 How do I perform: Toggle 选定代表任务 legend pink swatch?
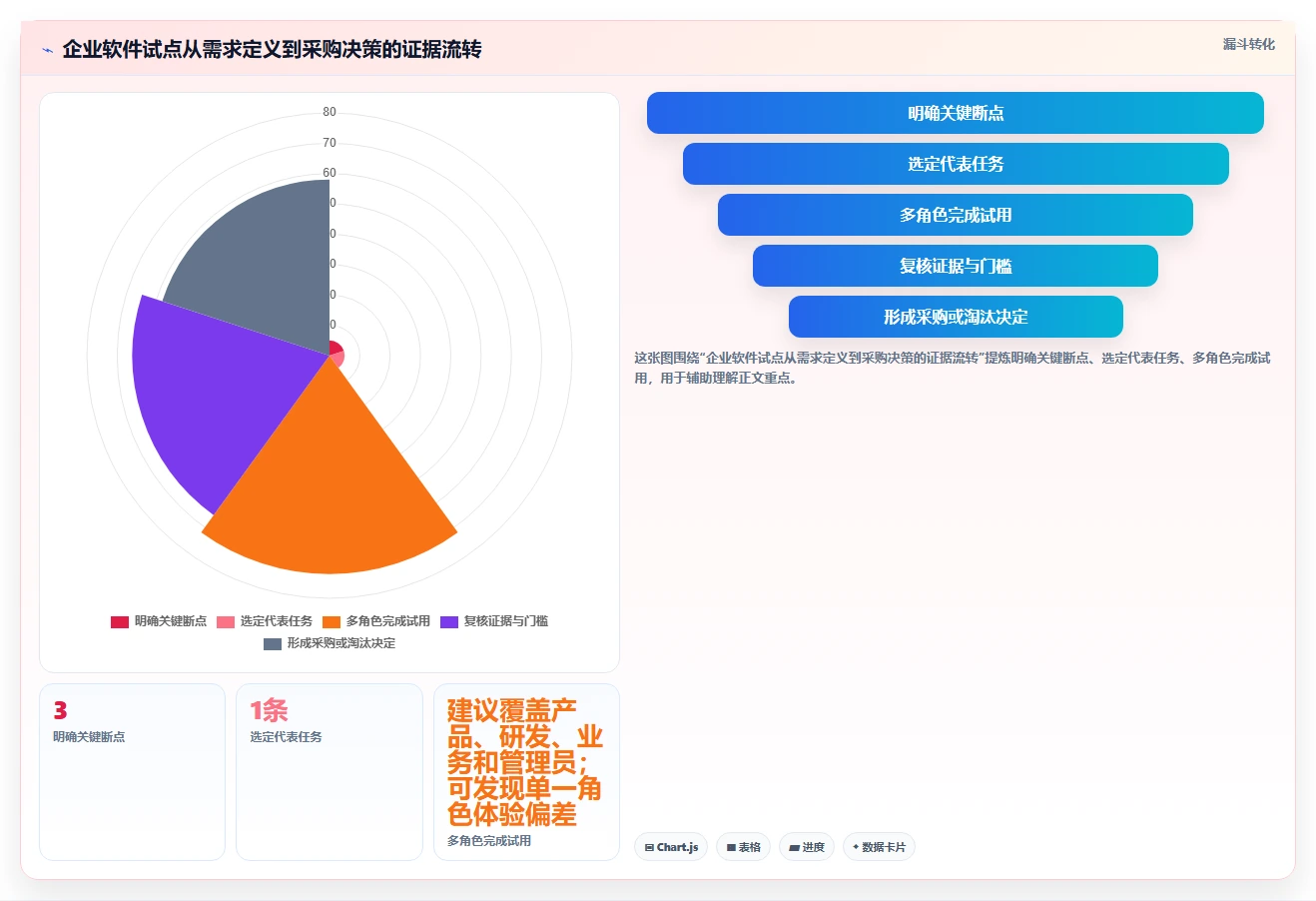tap(226, 621)
